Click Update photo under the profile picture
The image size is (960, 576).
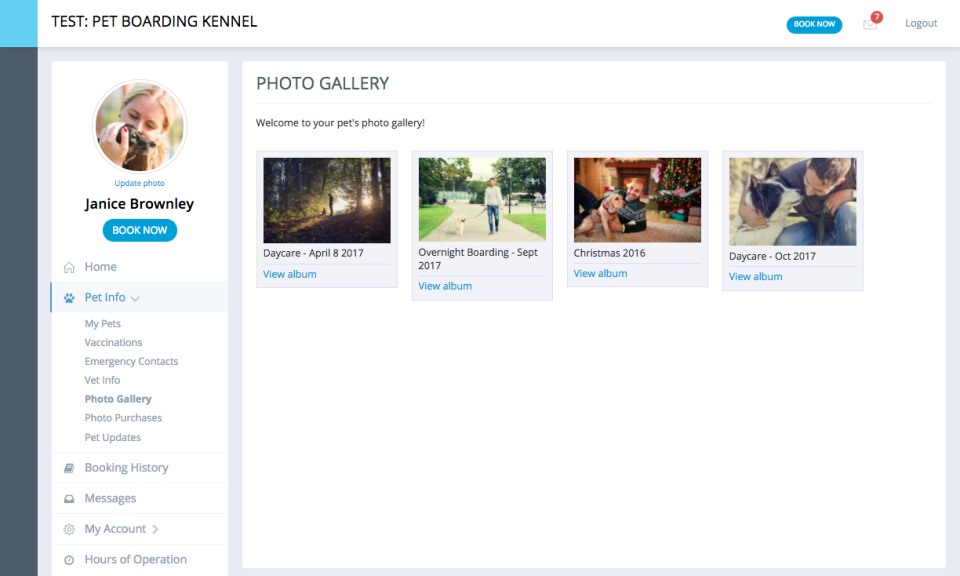coord(139,183)
